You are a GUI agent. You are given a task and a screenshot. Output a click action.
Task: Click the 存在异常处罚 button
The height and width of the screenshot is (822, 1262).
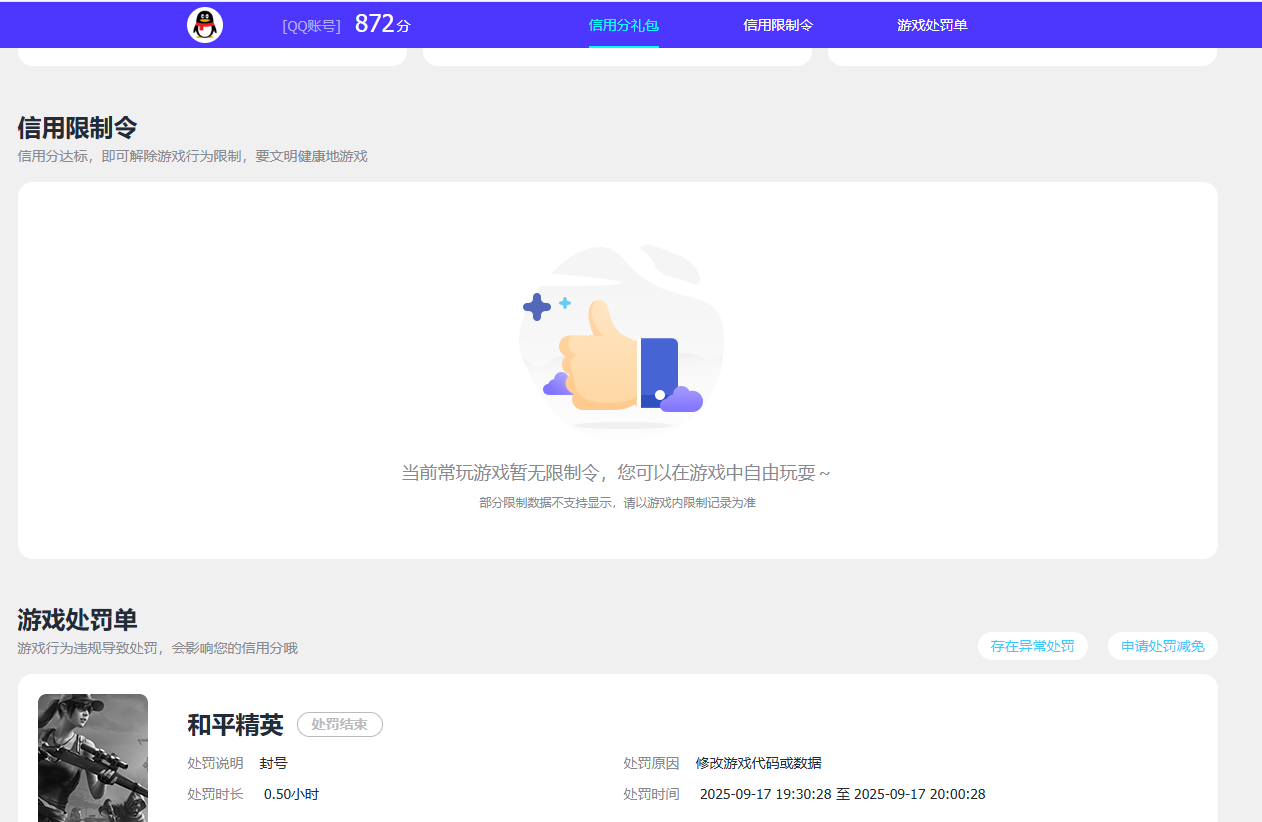coord(1033,646)
